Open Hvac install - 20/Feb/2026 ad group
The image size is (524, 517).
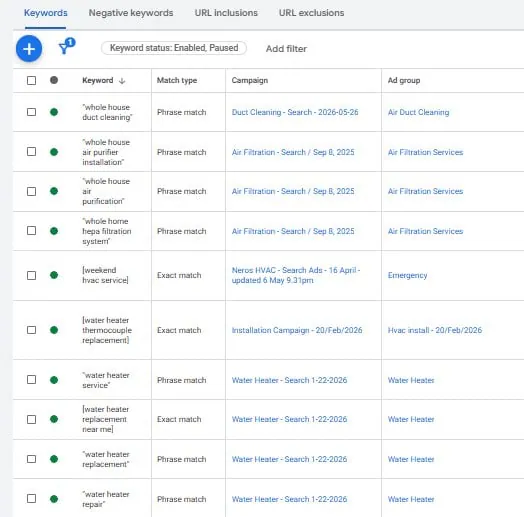[x=435, y=330]
